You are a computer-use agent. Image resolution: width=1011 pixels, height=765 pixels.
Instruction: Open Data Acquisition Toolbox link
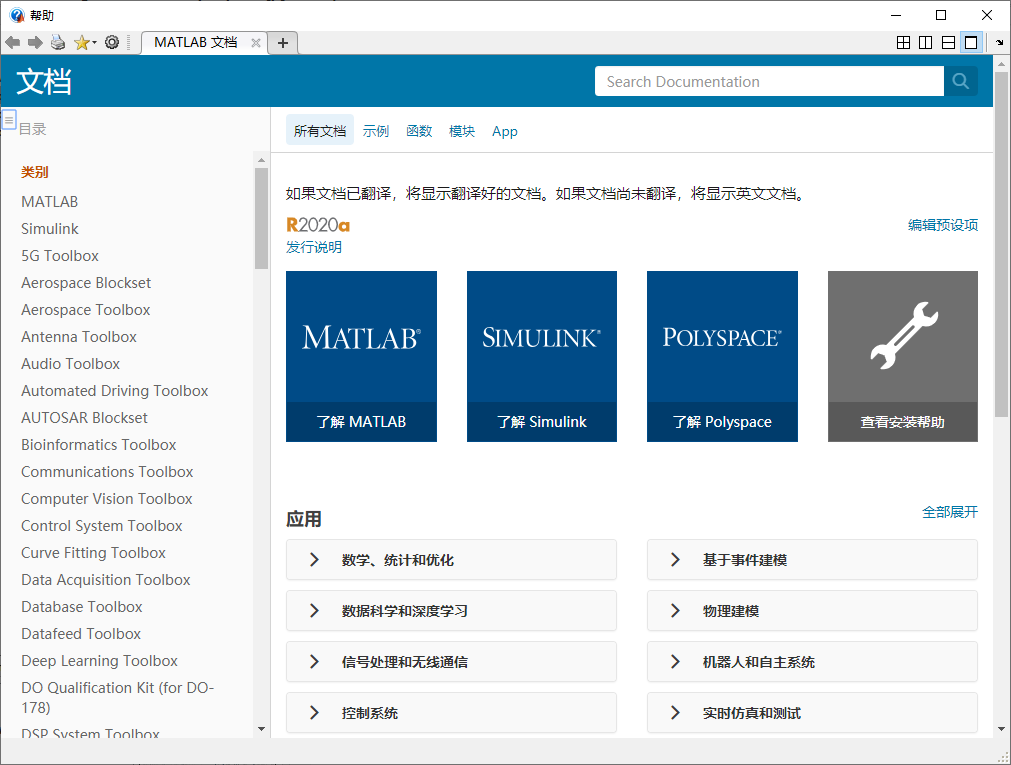[106, 580]
